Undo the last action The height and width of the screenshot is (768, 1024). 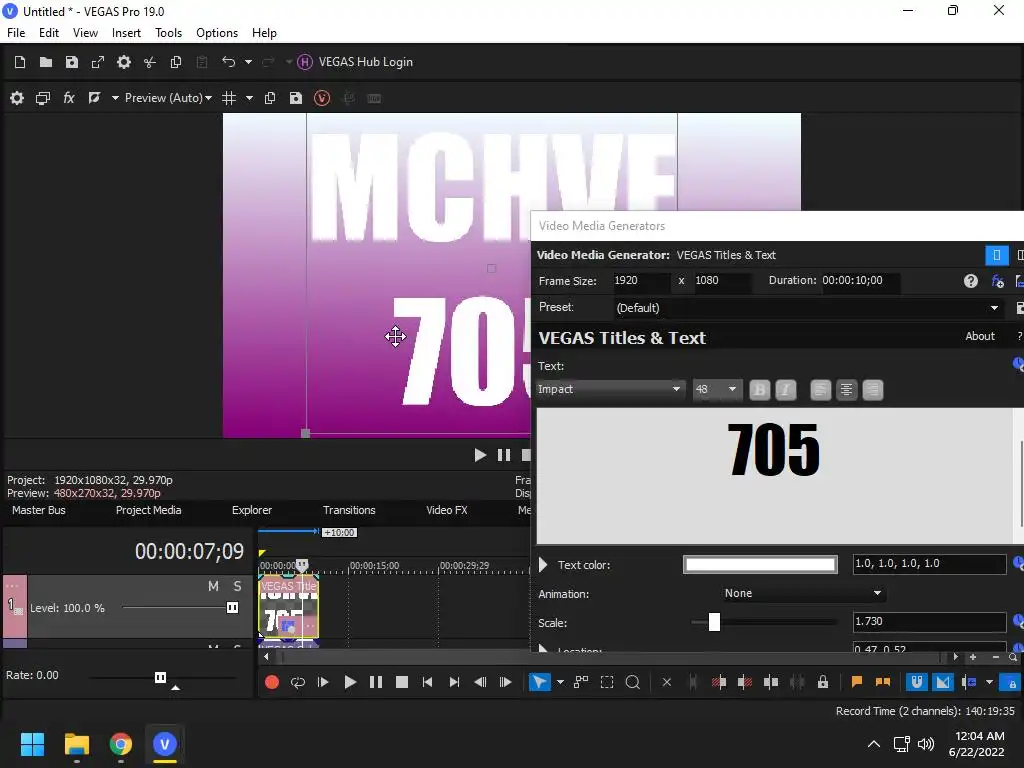(229, 62)
